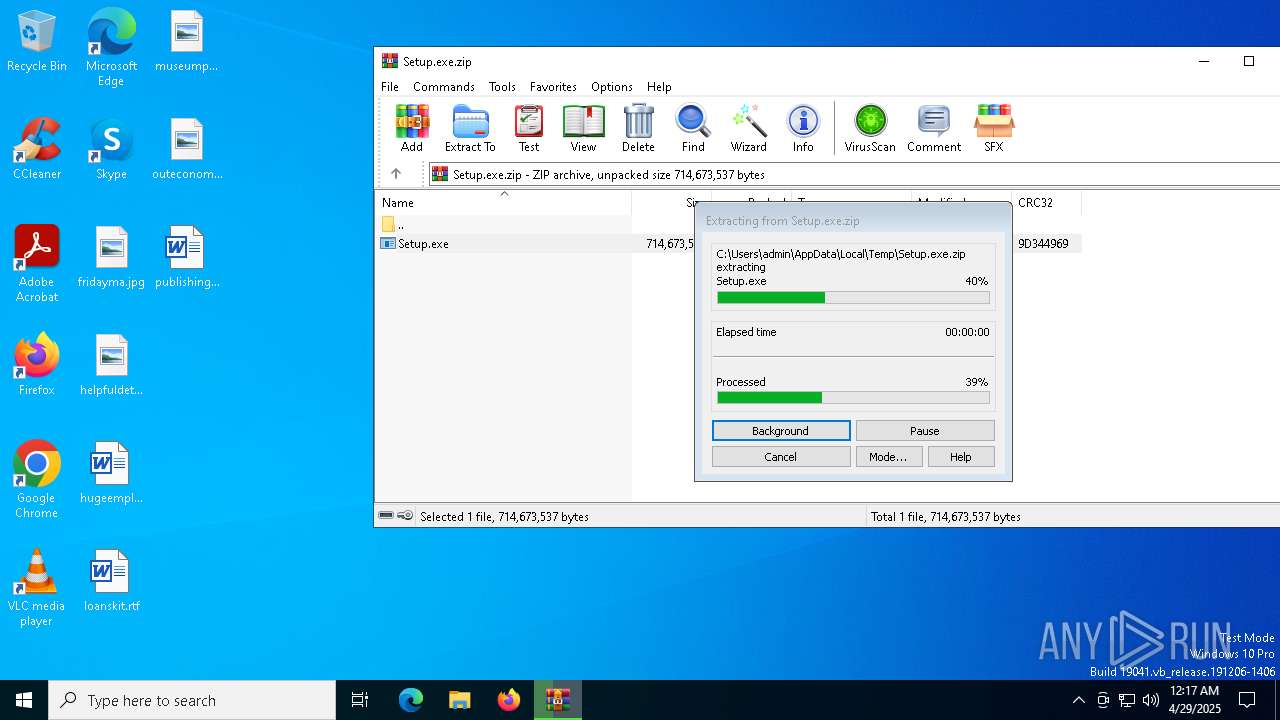
Task: Click the Background button in extraction dialog
Action: (x=781, y=431)
